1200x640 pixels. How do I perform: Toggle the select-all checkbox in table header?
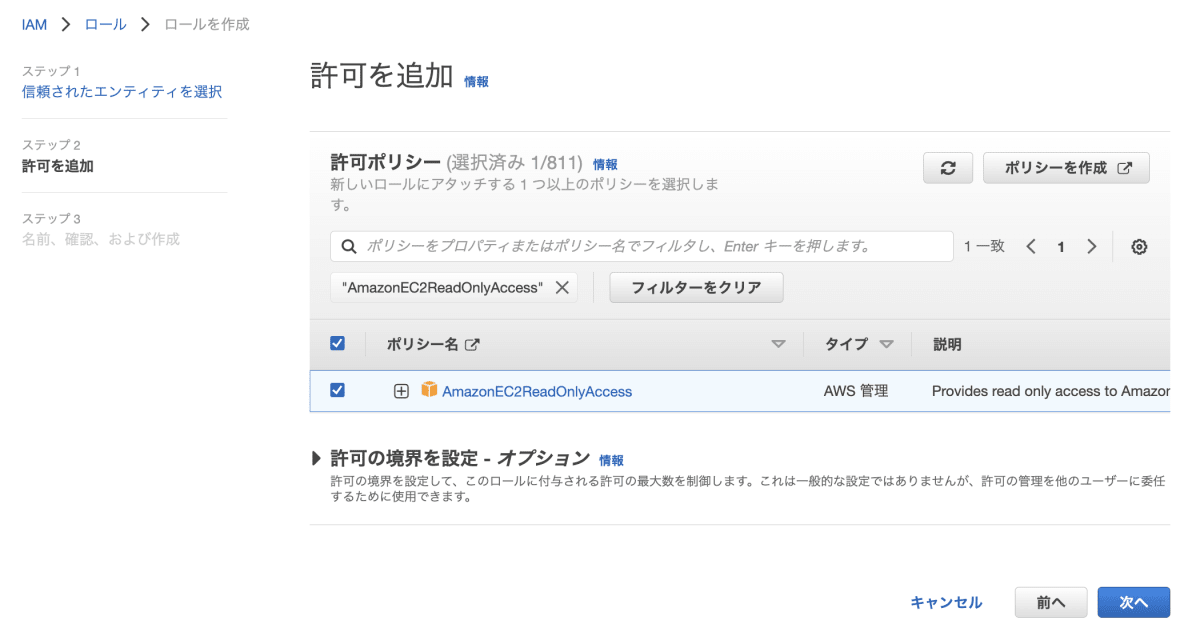pyautogui.click(x=337, y=342)
